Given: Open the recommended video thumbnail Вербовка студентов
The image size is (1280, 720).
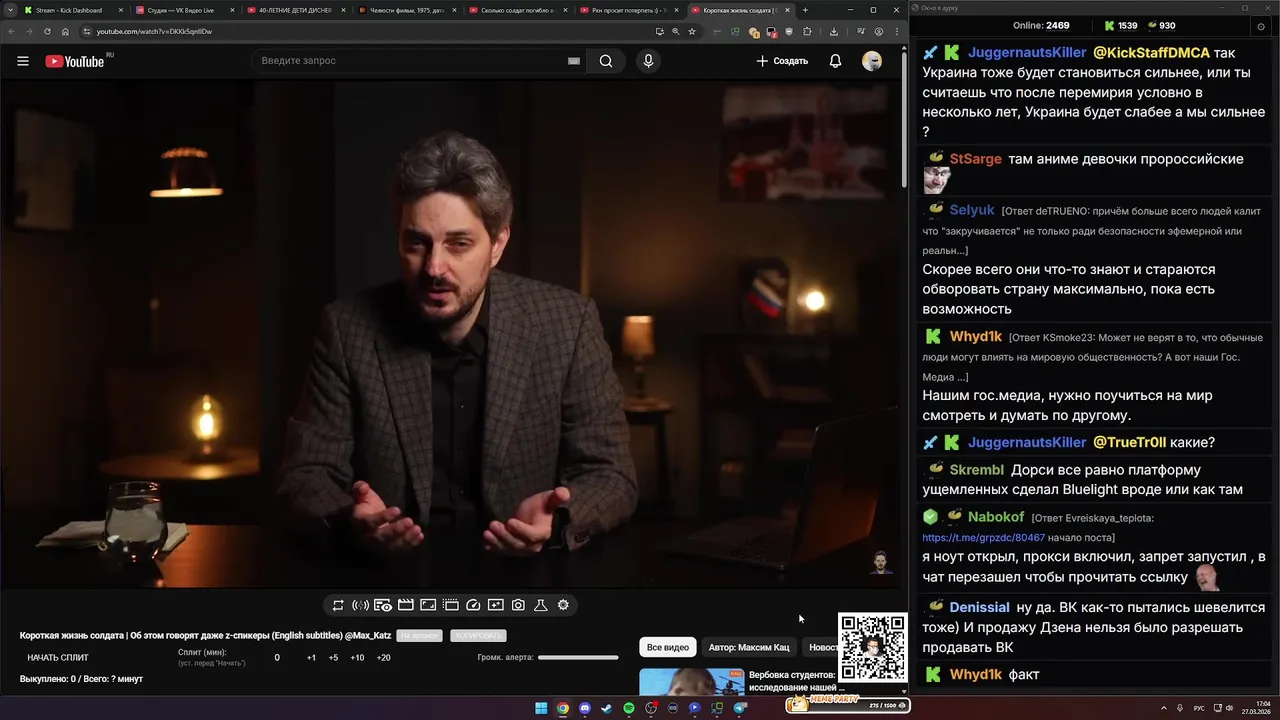Looking at the screenshot, I should [691, 682].
